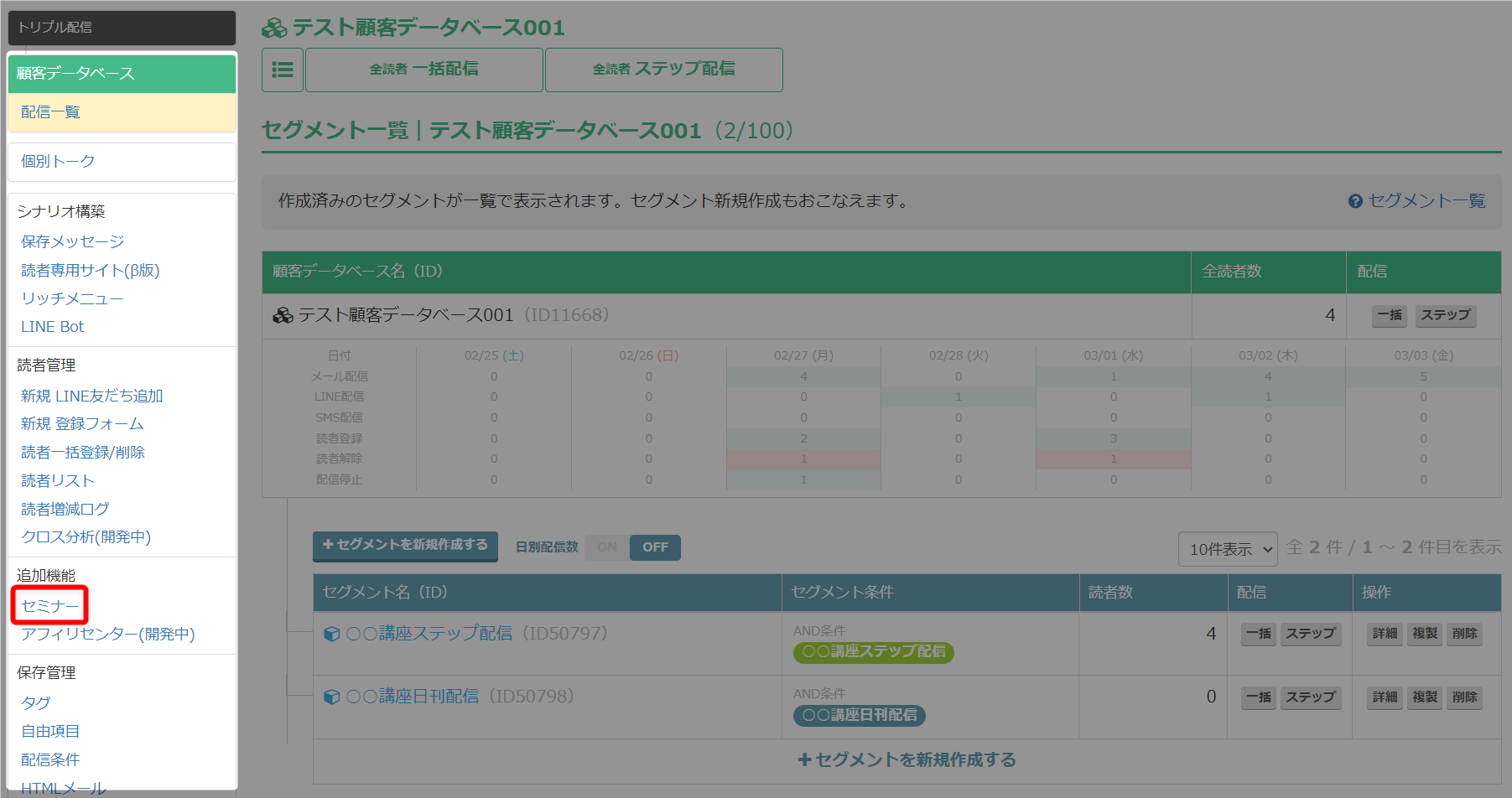Click the help icon beside セグメント一覧 link
The height and width of the screenshot is (798, 1512).
[1355, 201]
